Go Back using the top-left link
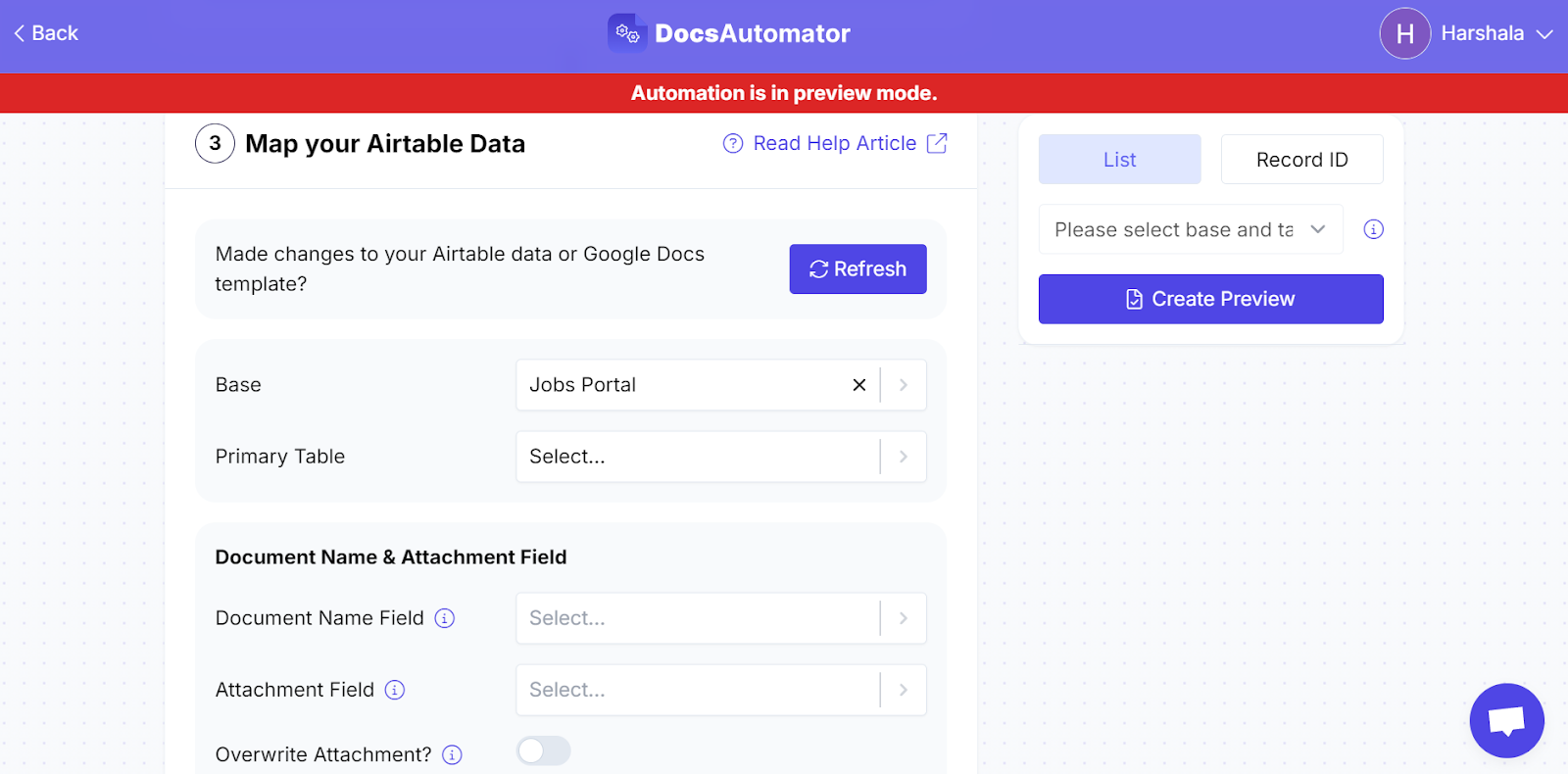1568x774 pixels. [x=46, y=33]
